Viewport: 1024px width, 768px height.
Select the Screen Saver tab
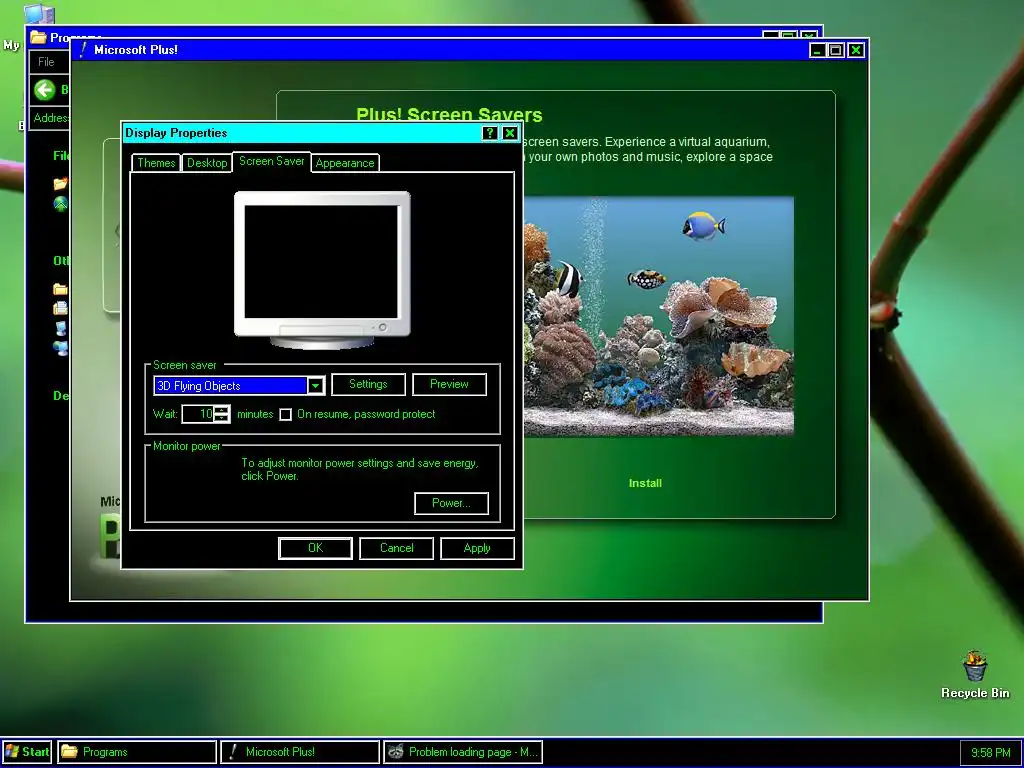point(272,161)
